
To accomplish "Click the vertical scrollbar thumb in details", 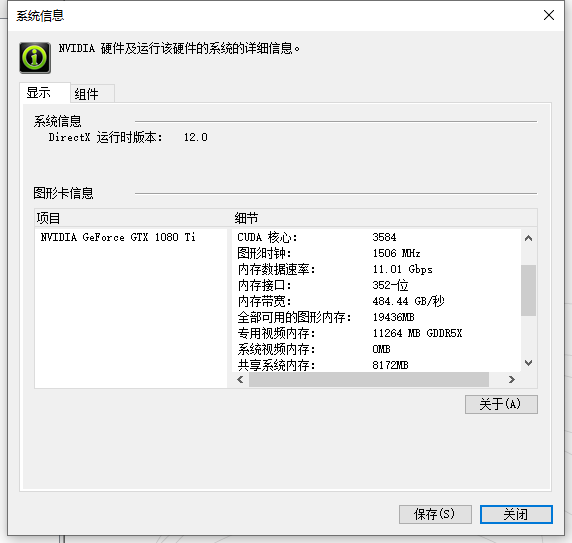I will tap(528, 290).
